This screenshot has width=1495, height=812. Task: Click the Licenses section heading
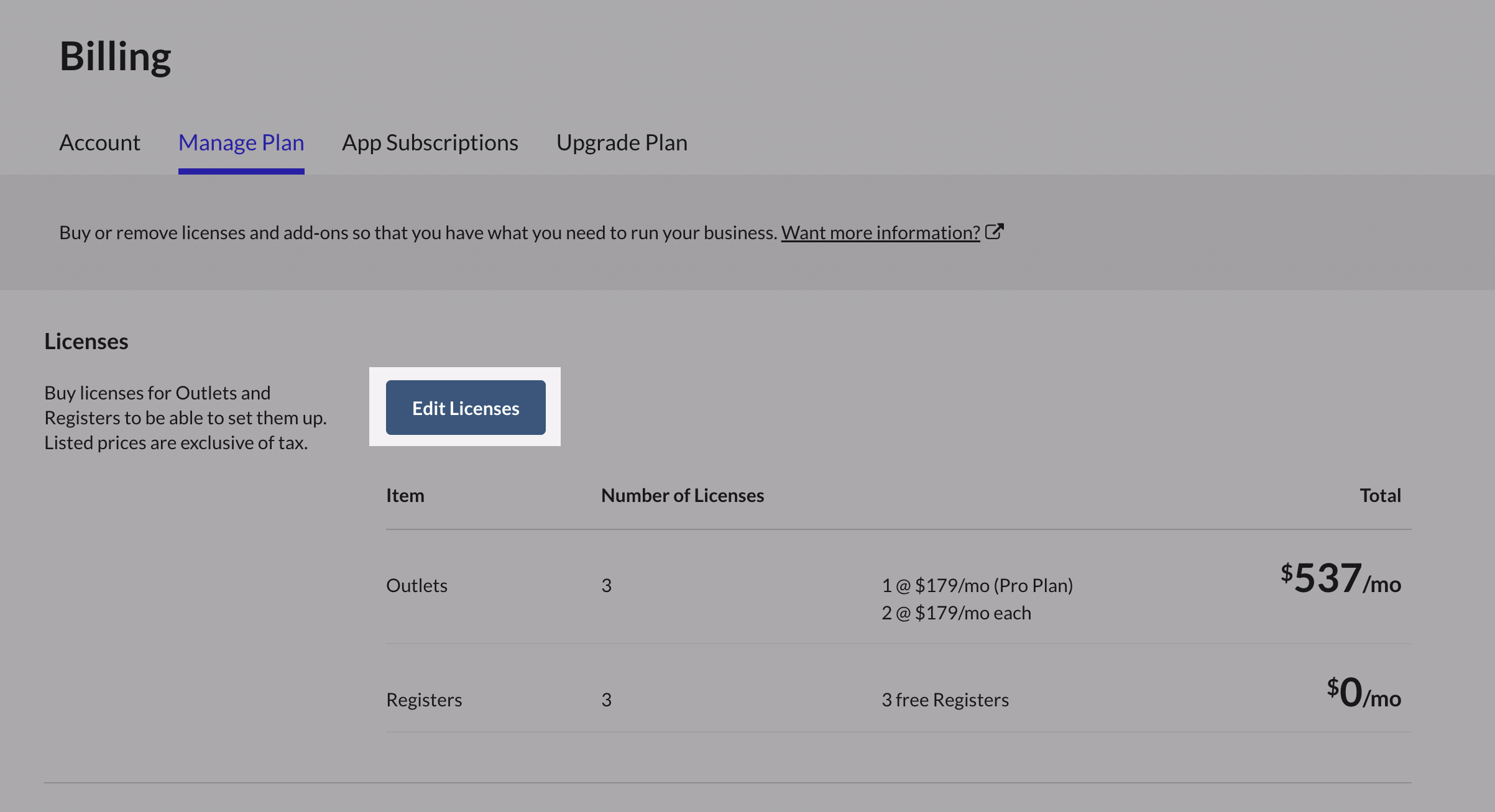click(86, 340)
